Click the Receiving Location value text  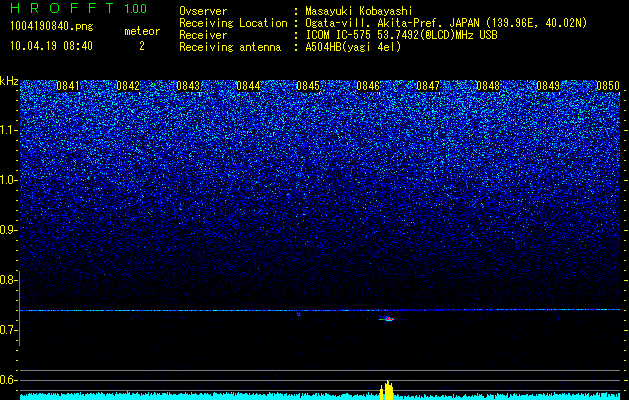click(x=446, y=23)
